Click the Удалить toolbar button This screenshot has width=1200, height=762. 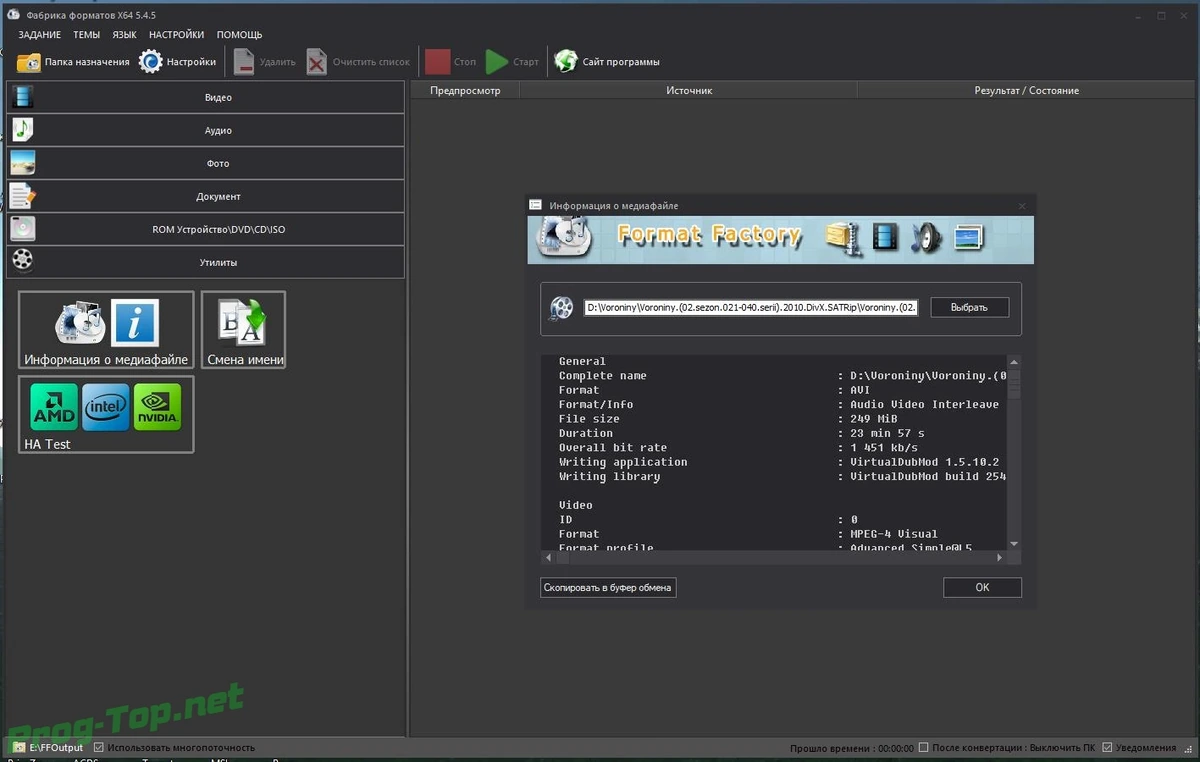pos(264,62)
